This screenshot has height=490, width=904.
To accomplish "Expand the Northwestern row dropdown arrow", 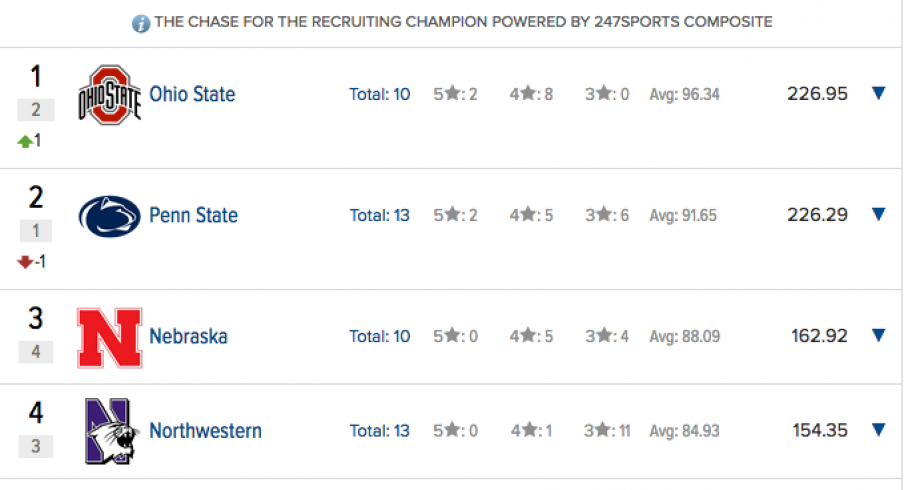I will (x=879, y=429).
